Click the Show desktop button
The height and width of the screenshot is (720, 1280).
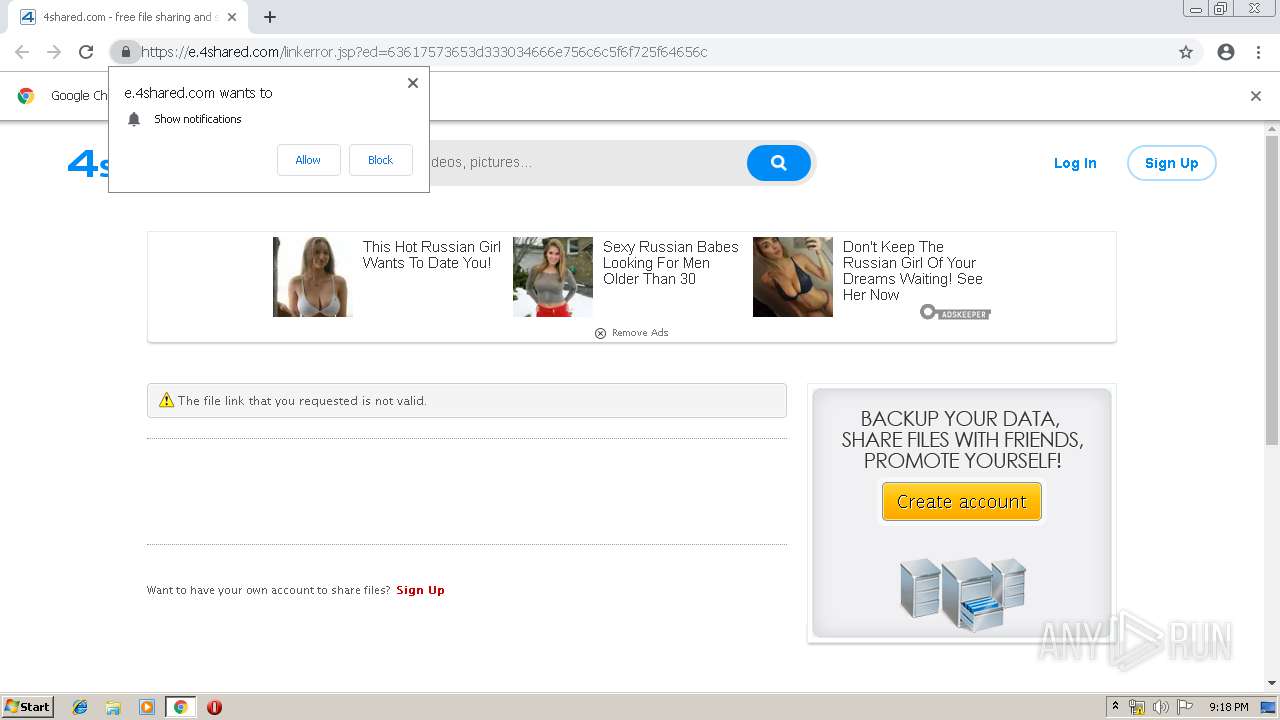coord(1270,707)
